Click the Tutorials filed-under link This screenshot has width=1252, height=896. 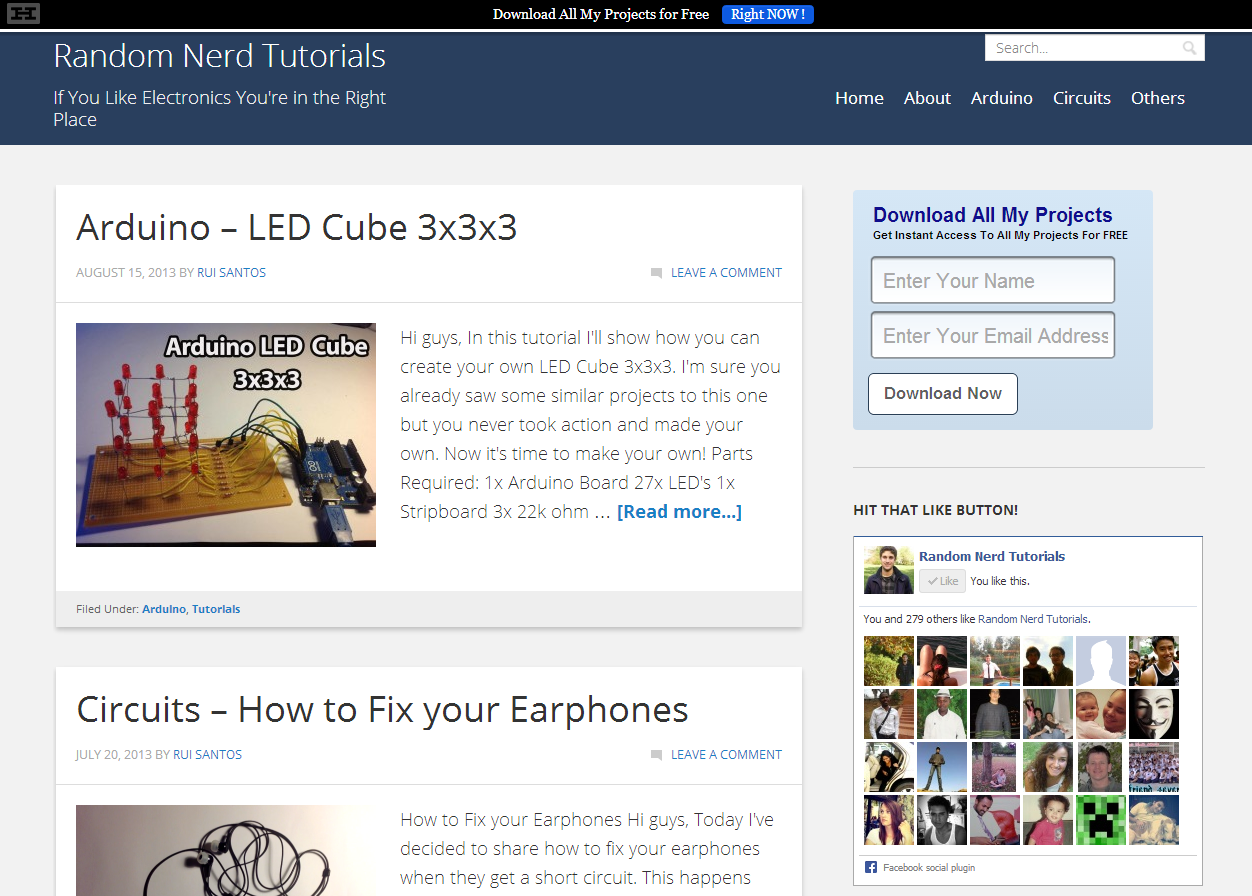coord(216,609)
